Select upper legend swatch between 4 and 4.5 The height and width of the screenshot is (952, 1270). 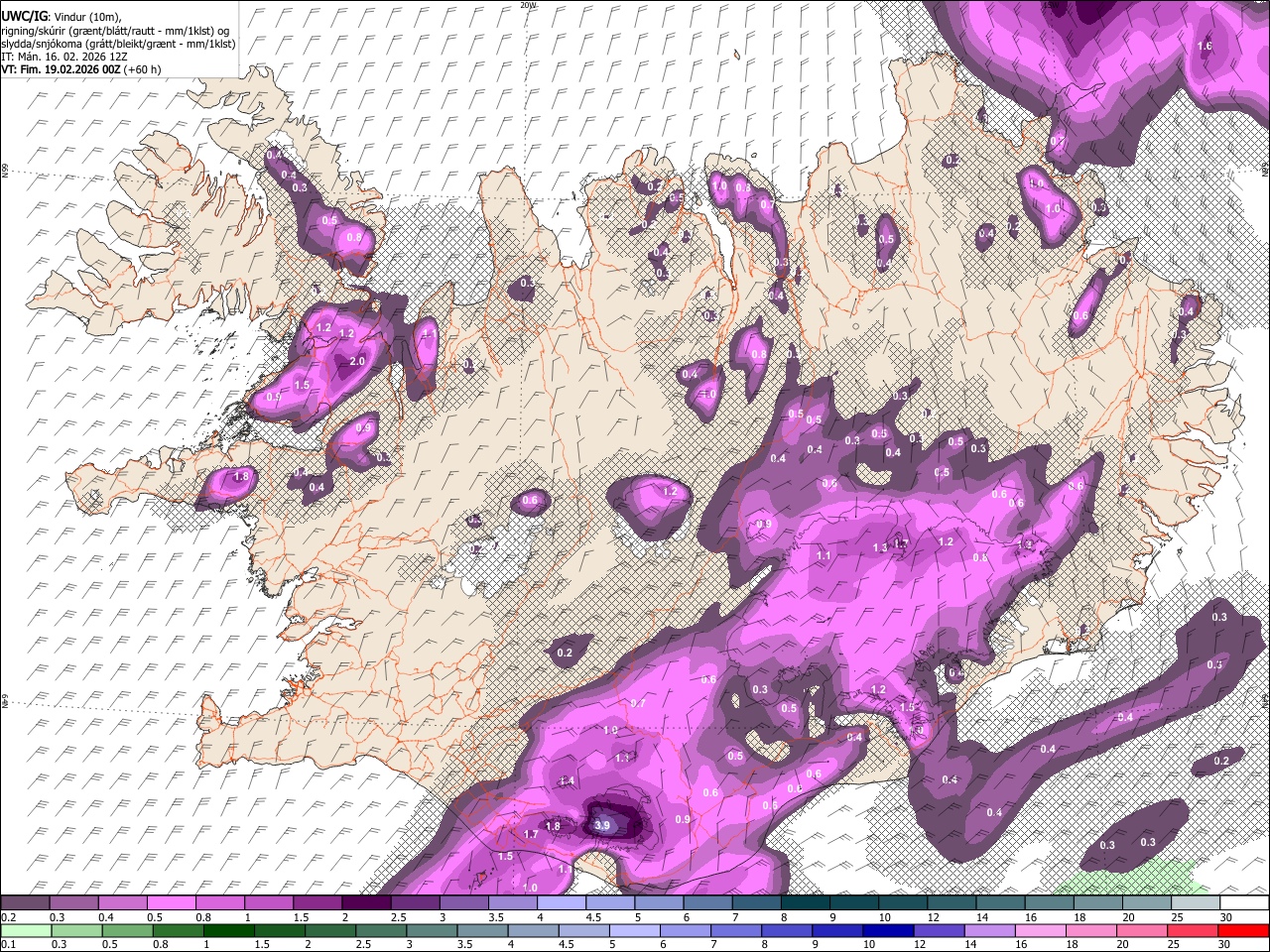click(562, 903)
